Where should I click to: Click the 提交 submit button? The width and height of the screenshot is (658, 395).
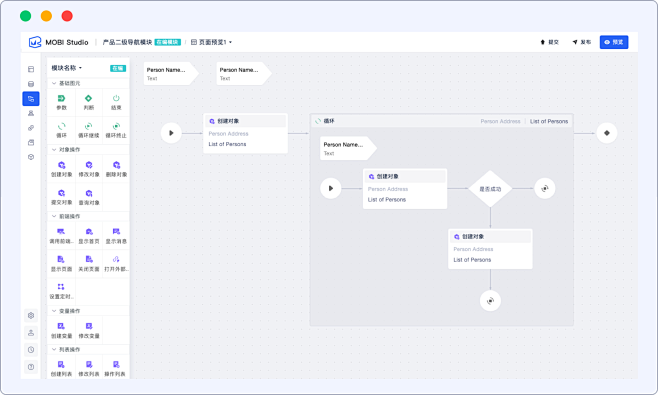pyautogui.click(x=550, y=42)
